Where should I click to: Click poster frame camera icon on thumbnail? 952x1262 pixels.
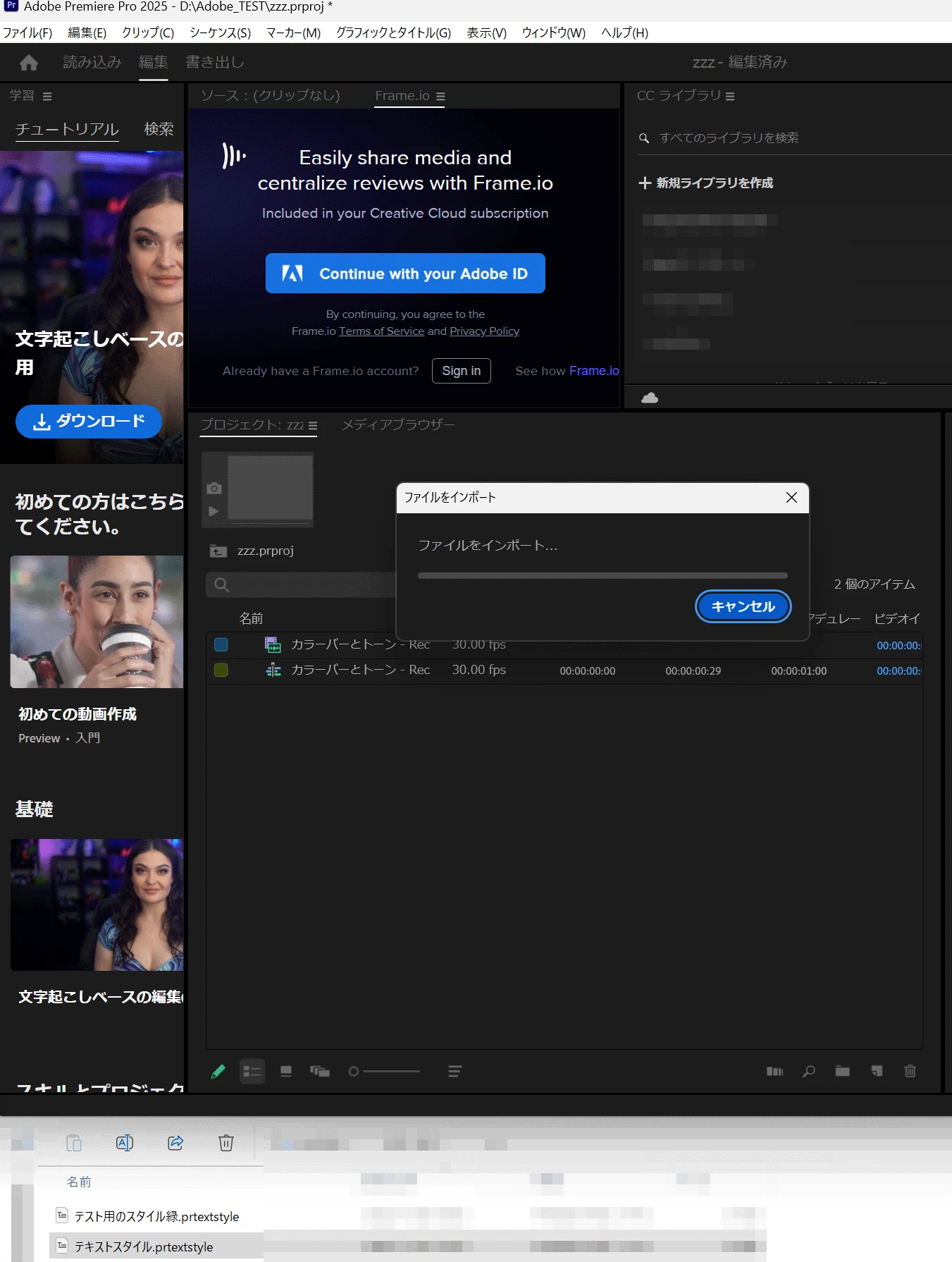coord(214,489)
